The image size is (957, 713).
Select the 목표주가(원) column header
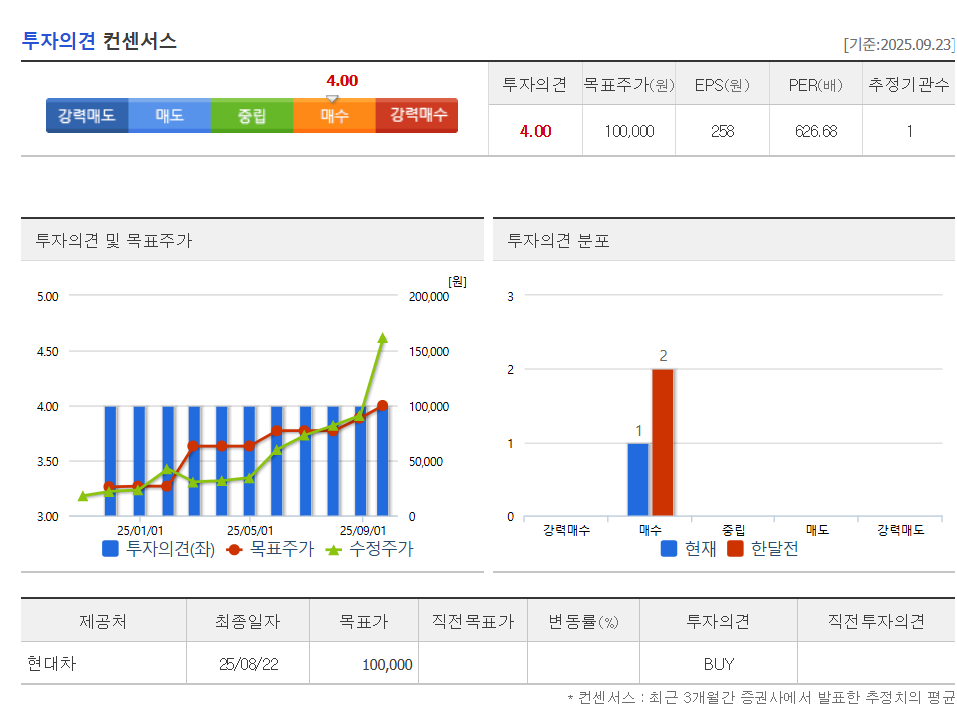[628, 84]
